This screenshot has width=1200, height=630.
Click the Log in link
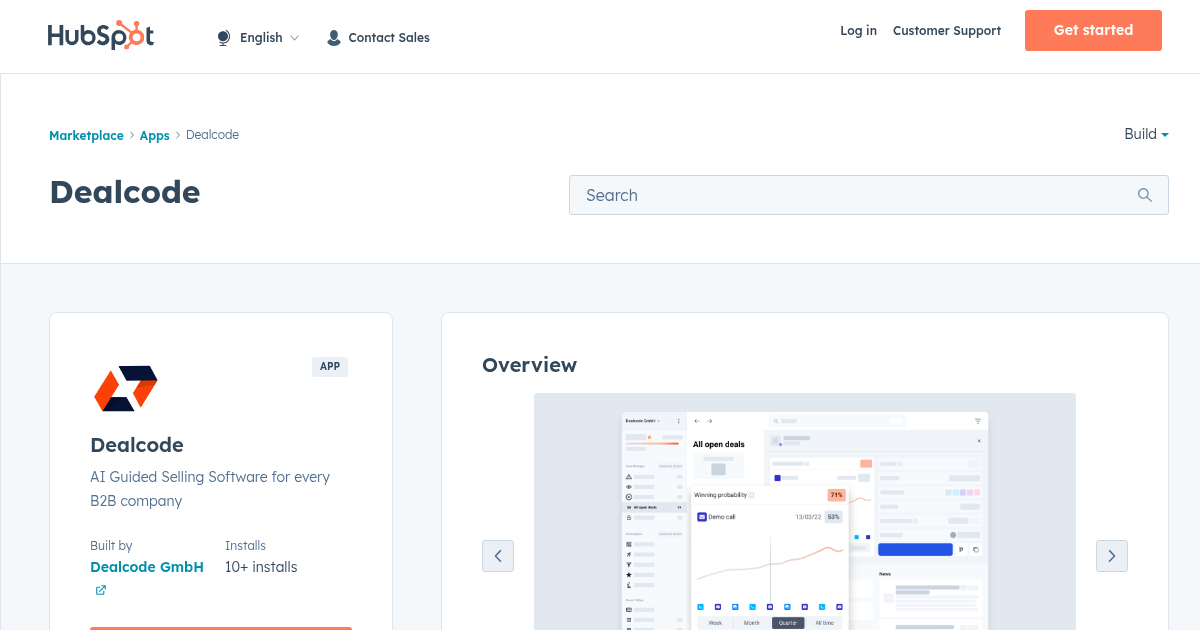click(858, 31)
